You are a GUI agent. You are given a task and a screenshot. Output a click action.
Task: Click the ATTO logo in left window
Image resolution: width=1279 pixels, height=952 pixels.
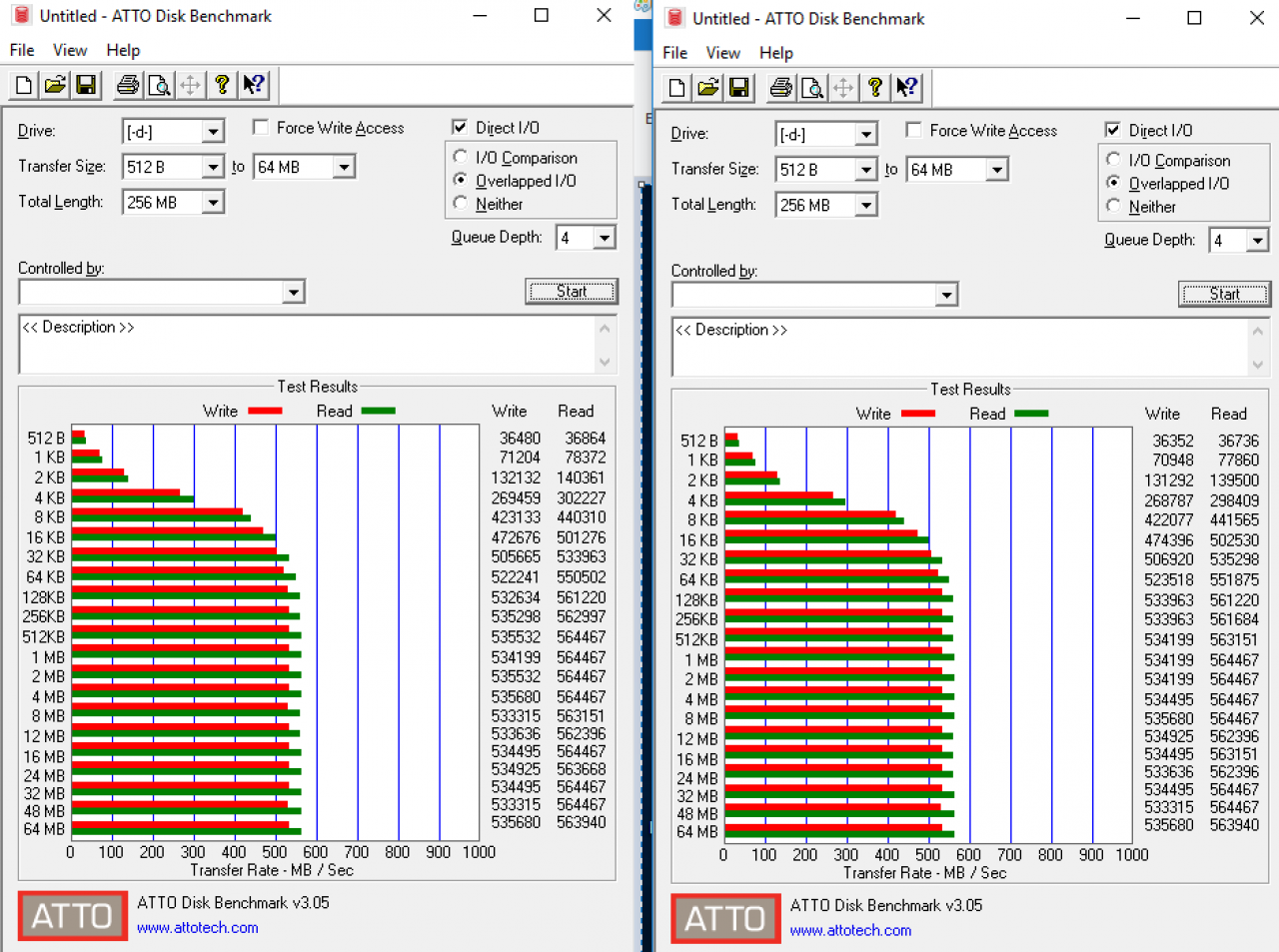click(73, 916)
